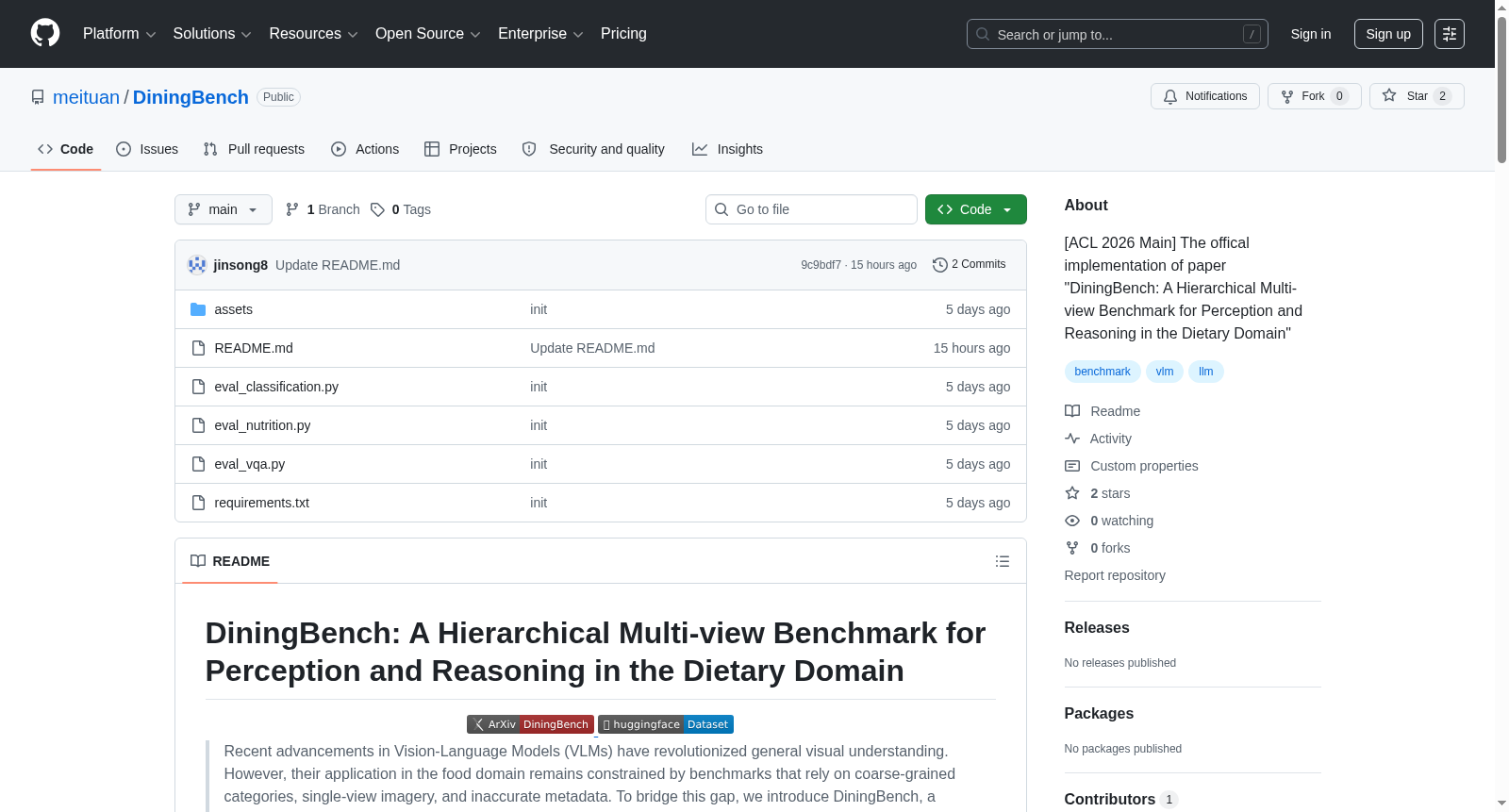Click the assets folder icon
Screen dimensions: 1509x812
tap(198, 309)
